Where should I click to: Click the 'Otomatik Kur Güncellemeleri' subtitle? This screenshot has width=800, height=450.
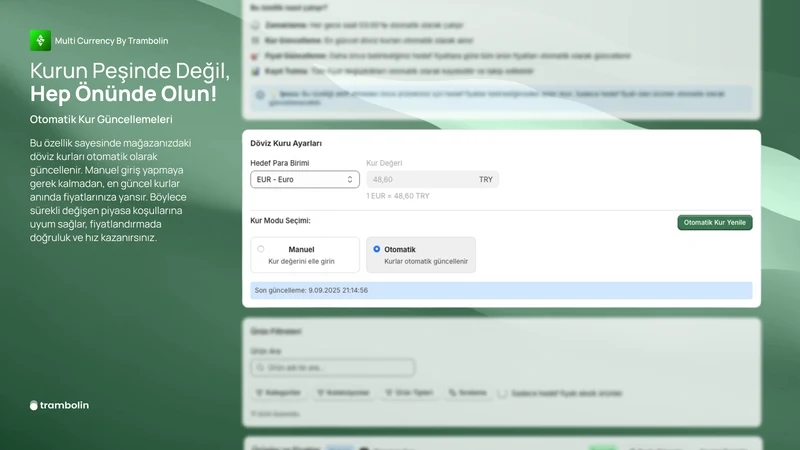click(101, 119)
